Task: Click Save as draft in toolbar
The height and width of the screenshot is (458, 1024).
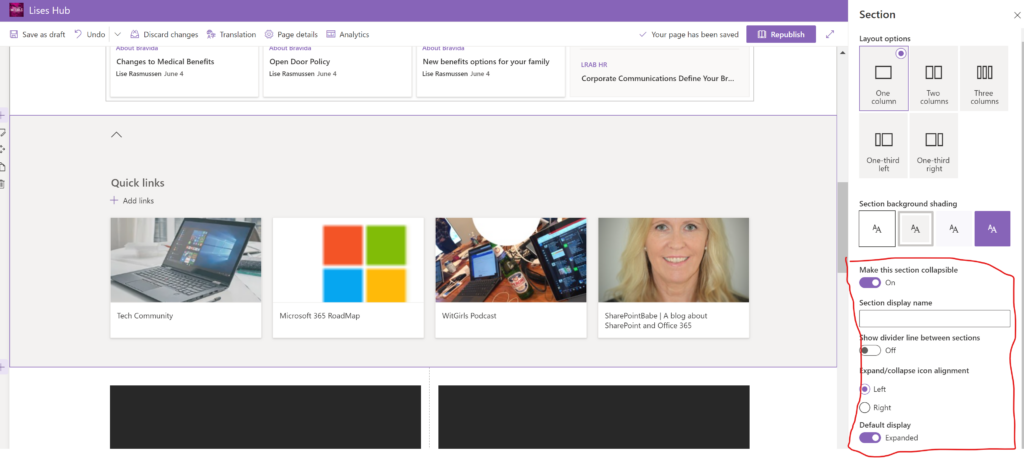Action: (x=37, y=35)
